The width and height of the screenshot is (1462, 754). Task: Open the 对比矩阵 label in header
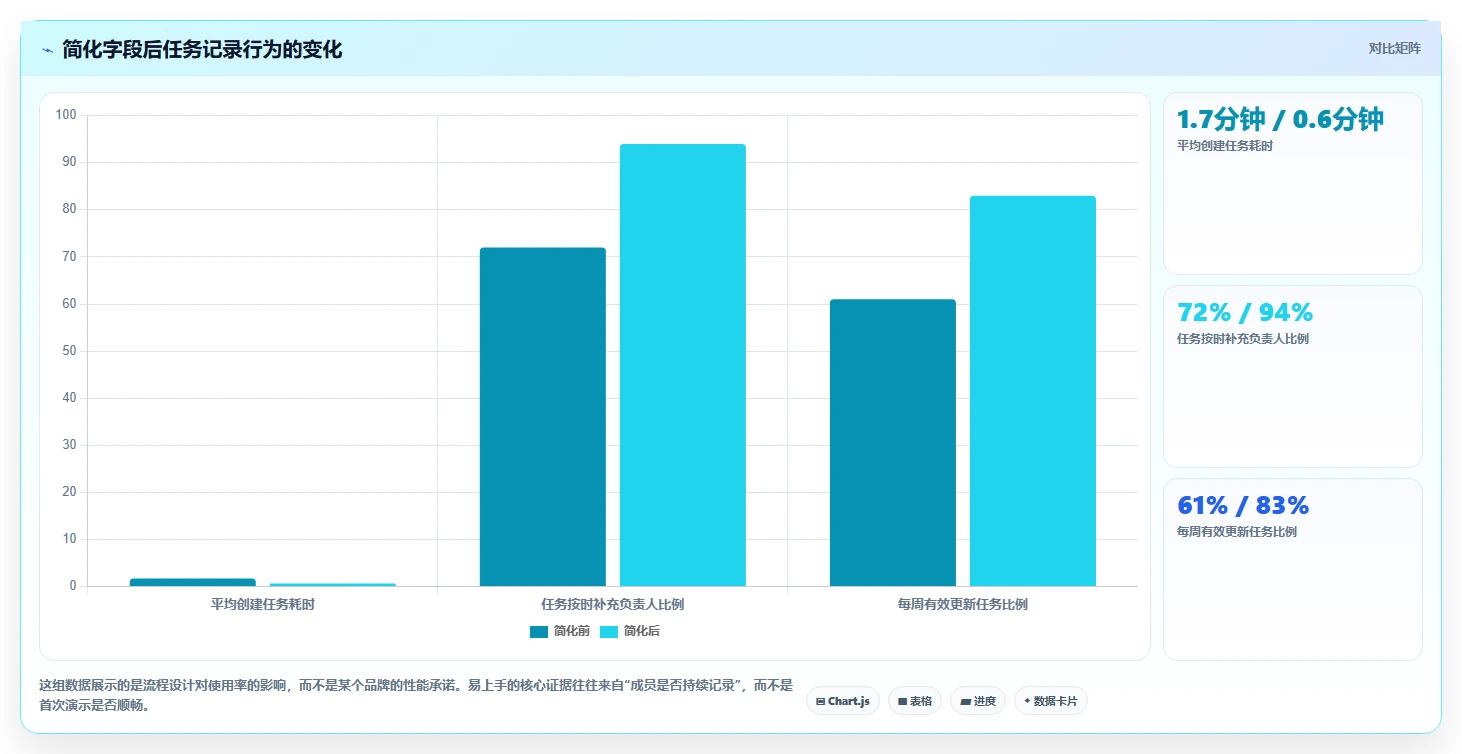point(1394,49)
